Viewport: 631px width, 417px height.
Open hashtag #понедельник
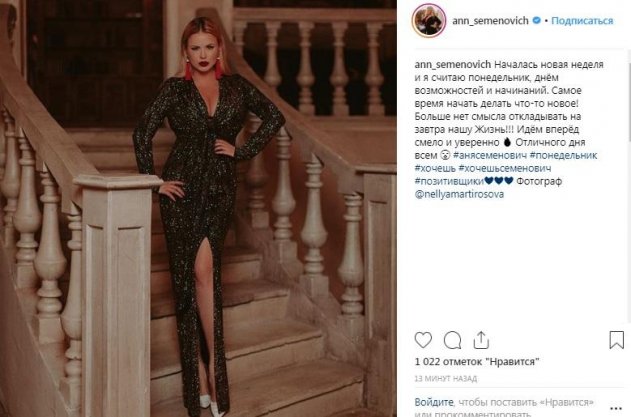(x=563, y=155)
